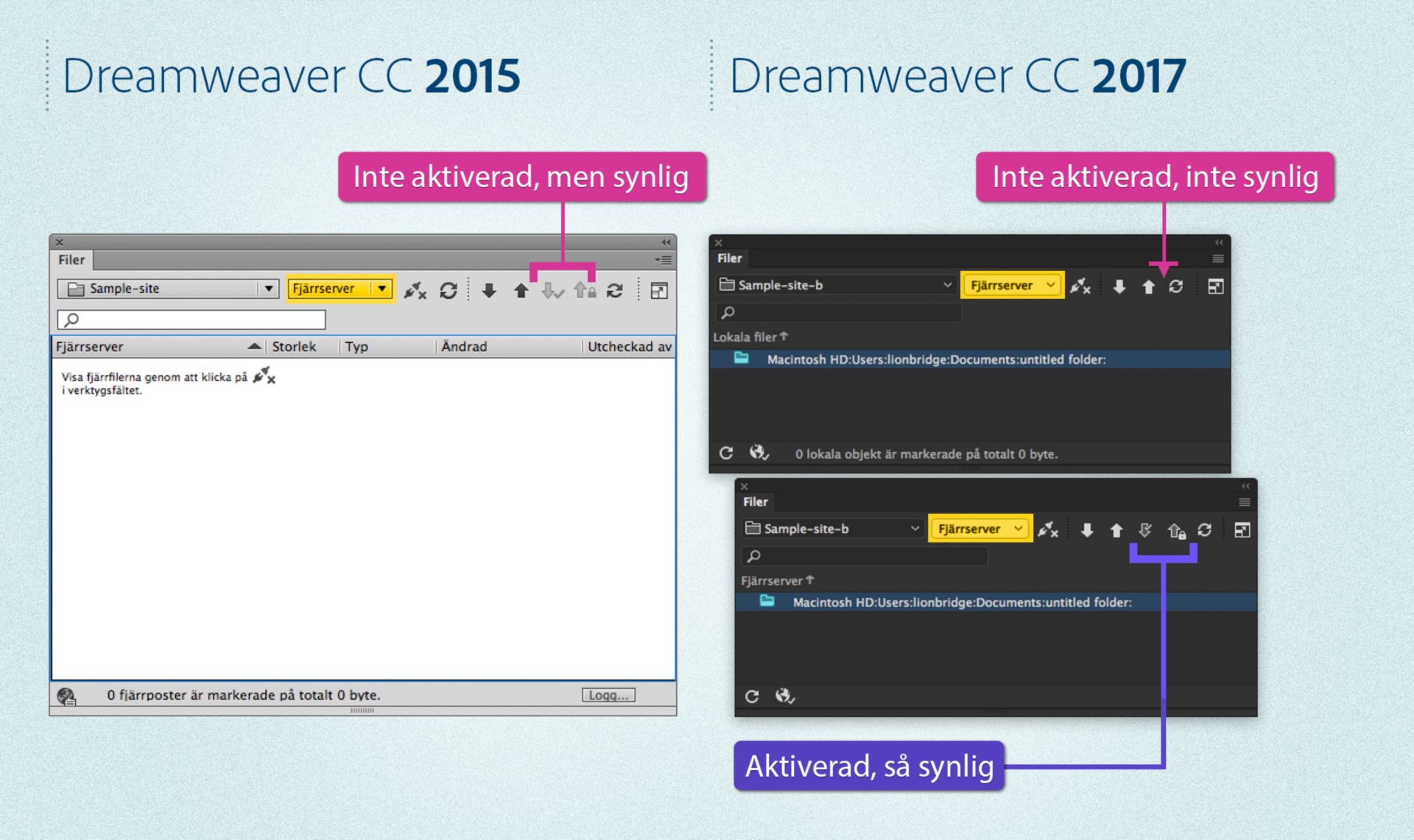Toggle ascending sort on Fjärrserver column header

[x=255, y=346]
